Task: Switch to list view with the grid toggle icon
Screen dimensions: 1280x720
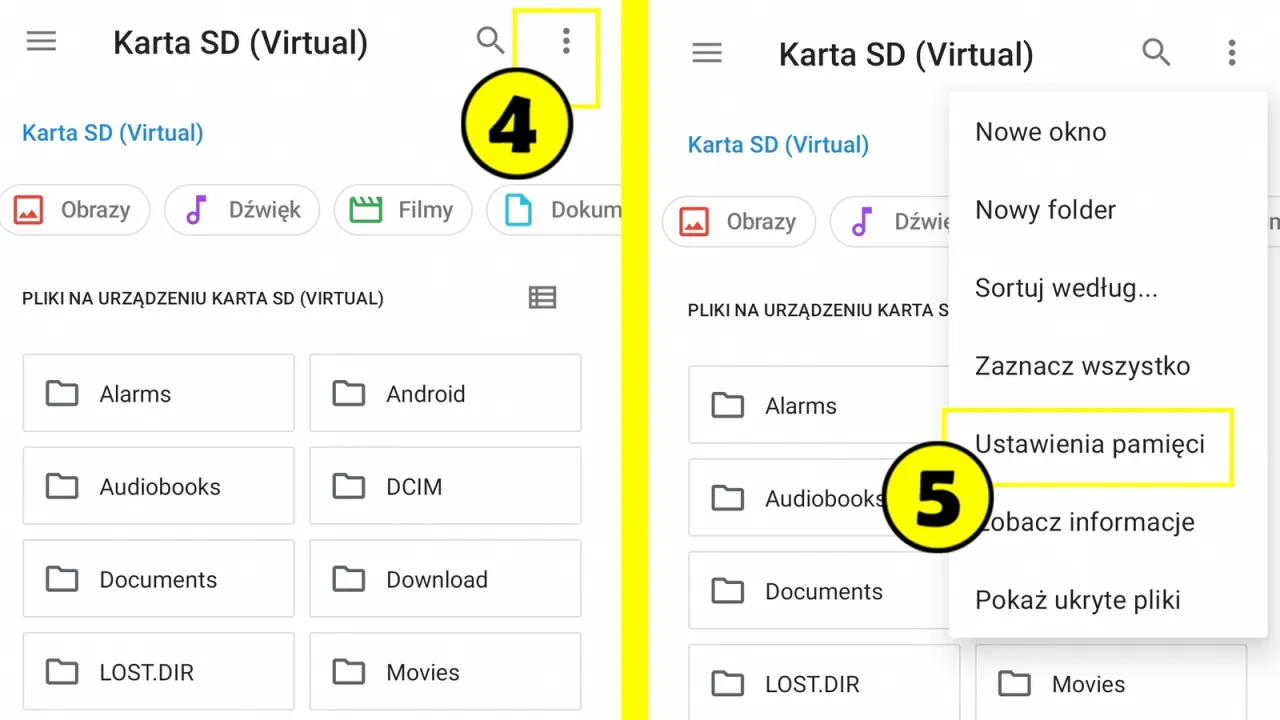Action: point(542,297)
